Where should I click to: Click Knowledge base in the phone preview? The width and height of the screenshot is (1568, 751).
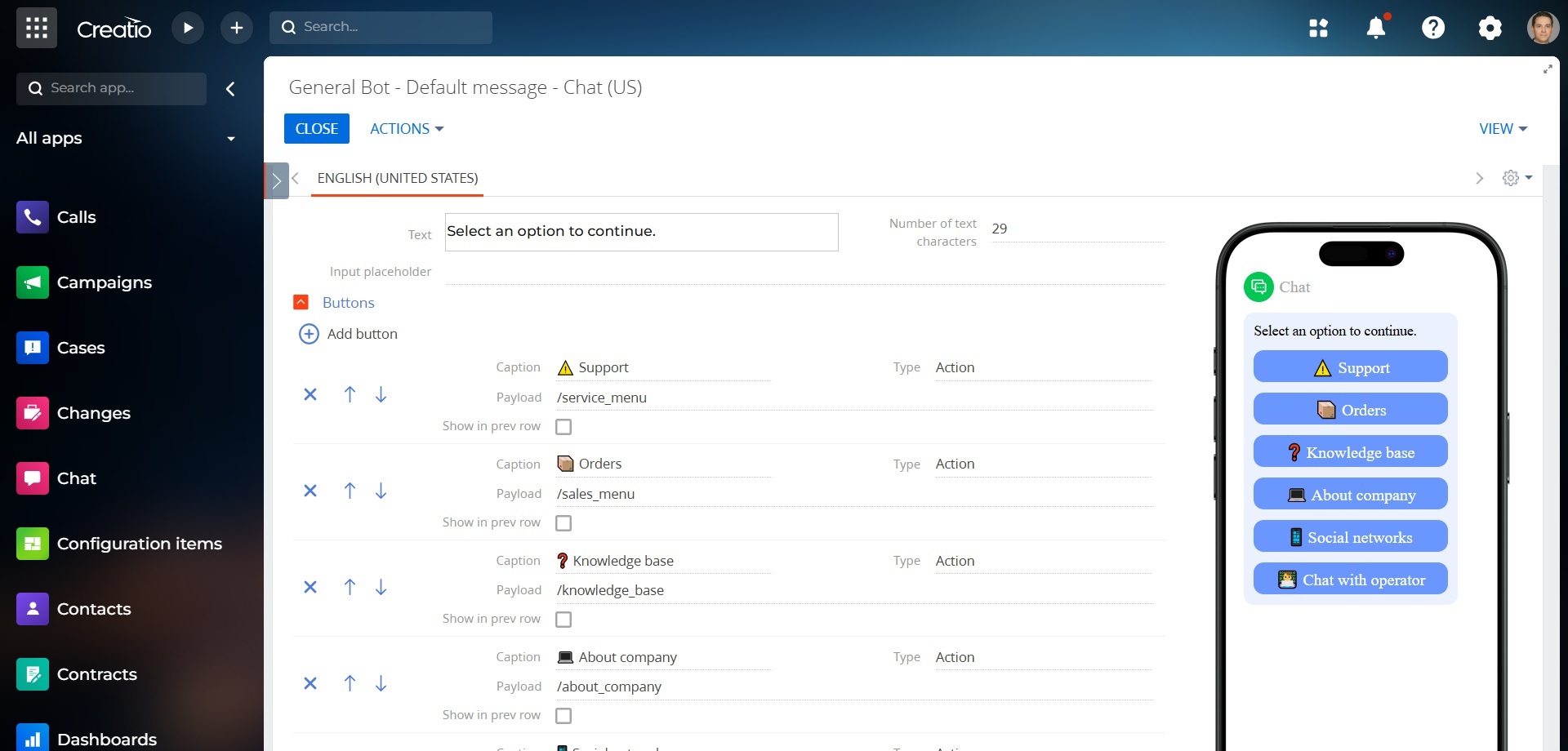coord(1351,451)
